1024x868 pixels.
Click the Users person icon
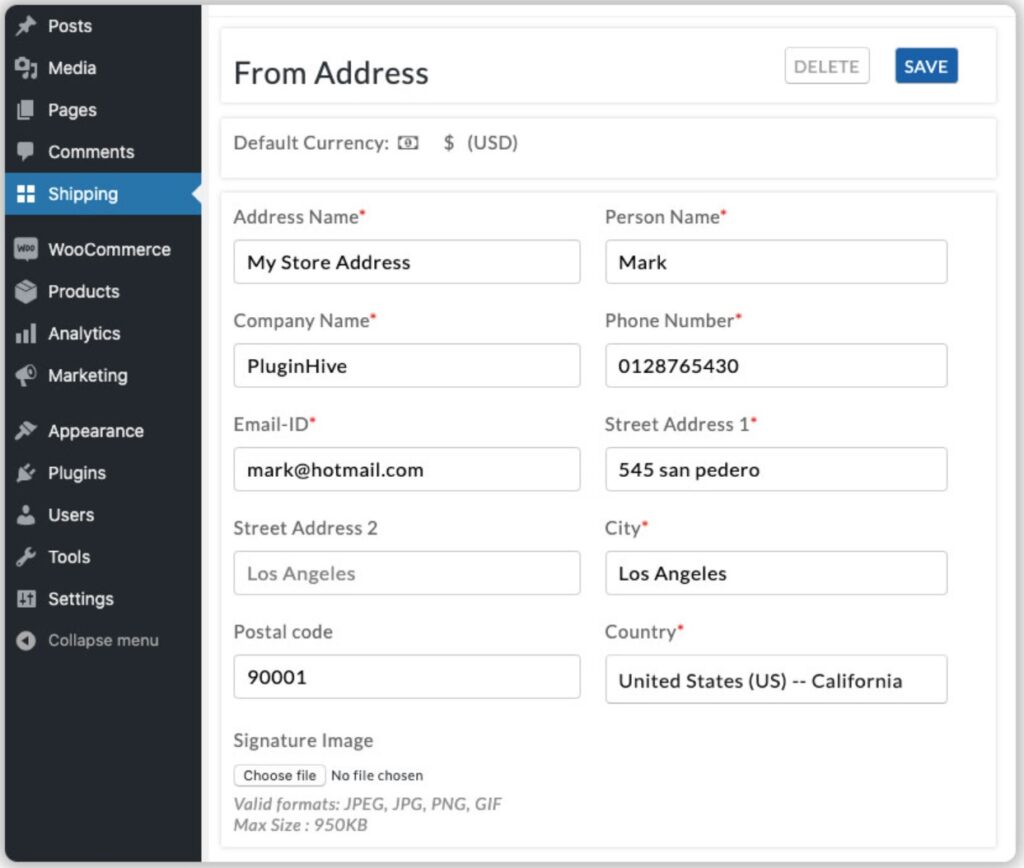[25, 515]
